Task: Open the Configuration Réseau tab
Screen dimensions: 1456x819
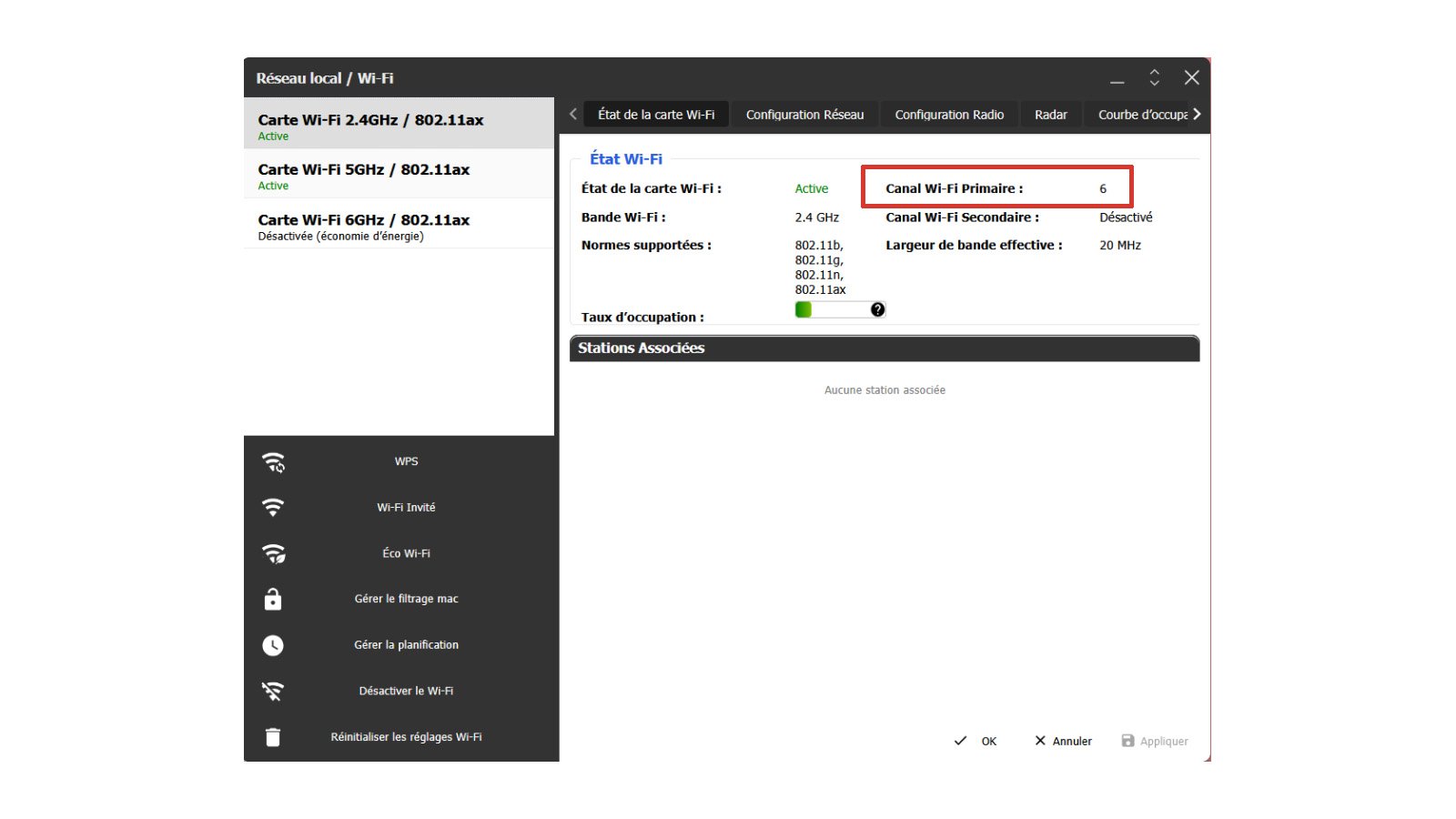Action: 804,115
